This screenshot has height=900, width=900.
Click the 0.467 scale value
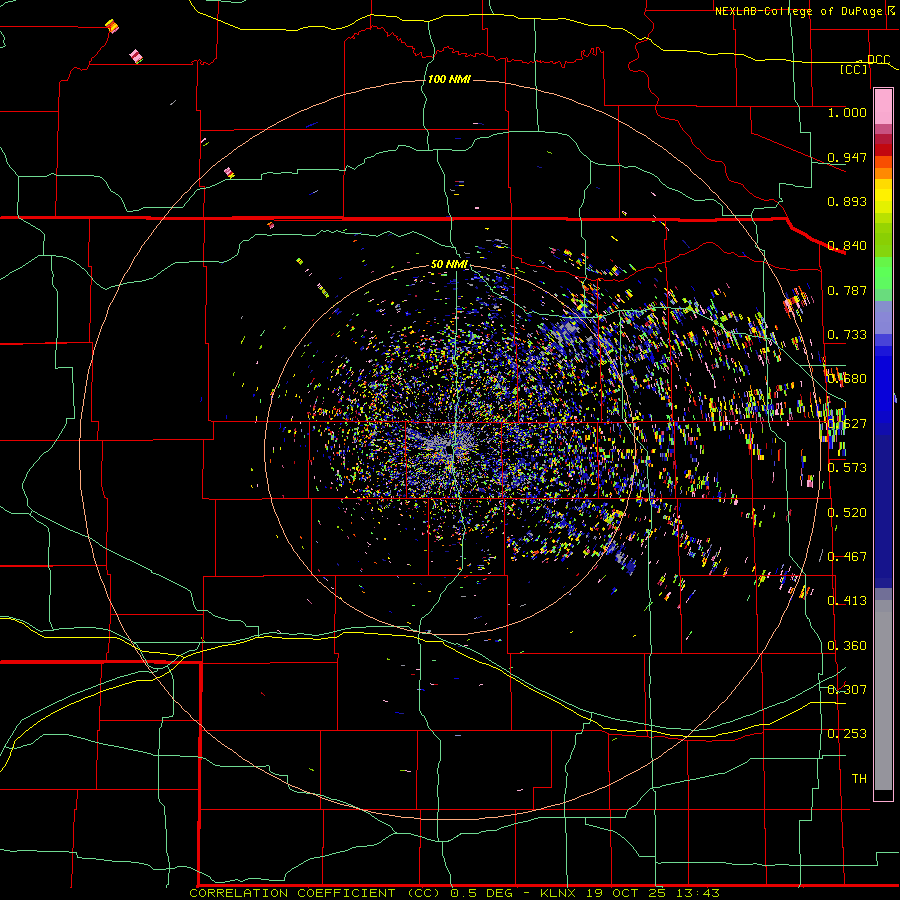847,557
